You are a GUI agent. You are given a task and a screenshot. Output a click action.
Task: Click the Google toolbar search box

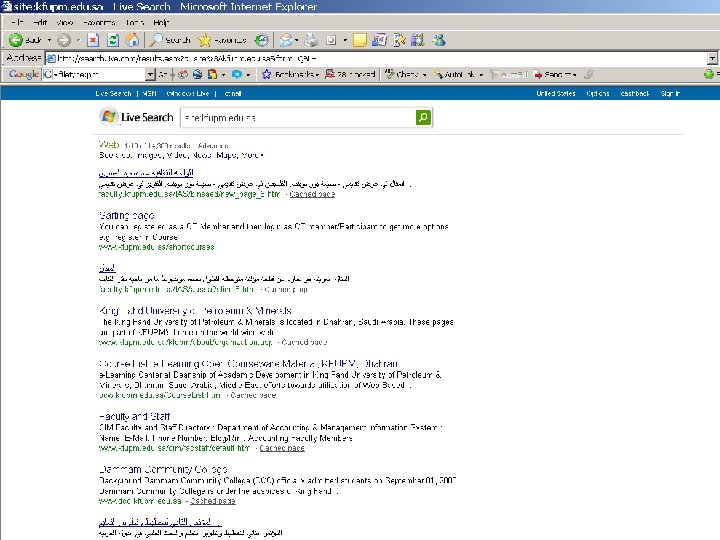tap(94, 74)
